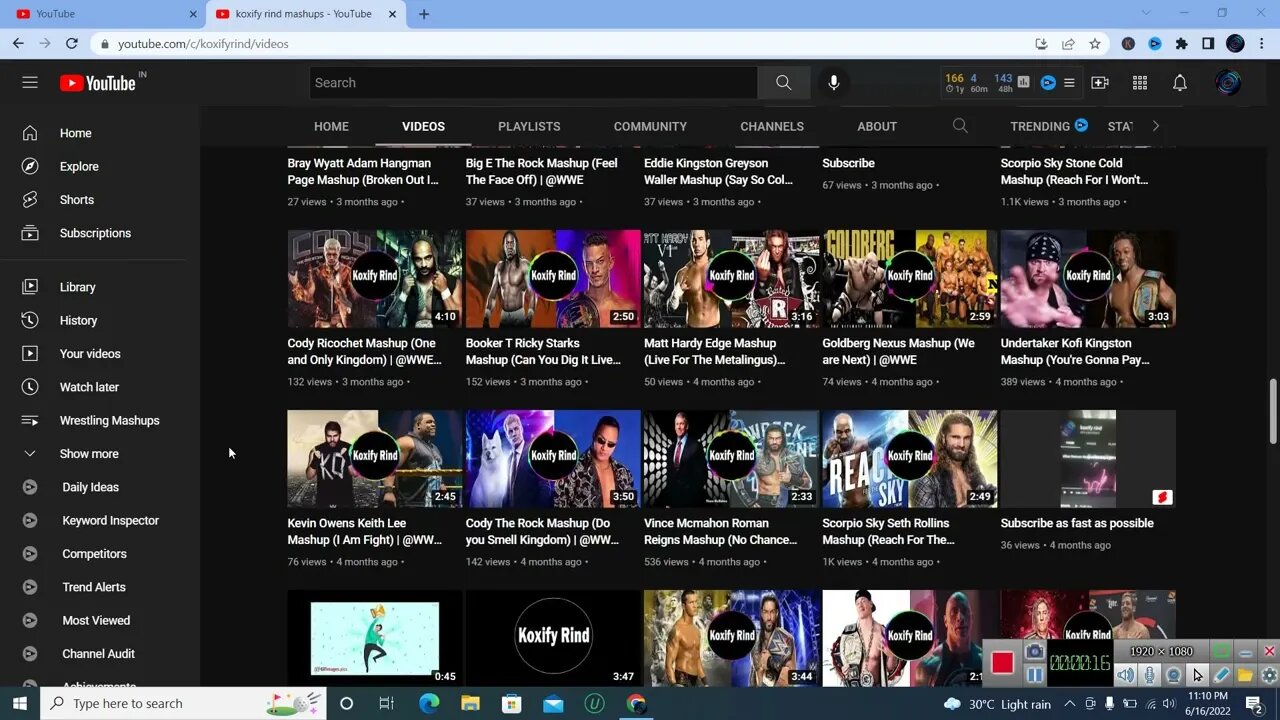Open the Kevin Owens Keith Lee Mashup thumbnail
Image resolution: width=1280 pixels, height=720 pixels.
(375, 459)
